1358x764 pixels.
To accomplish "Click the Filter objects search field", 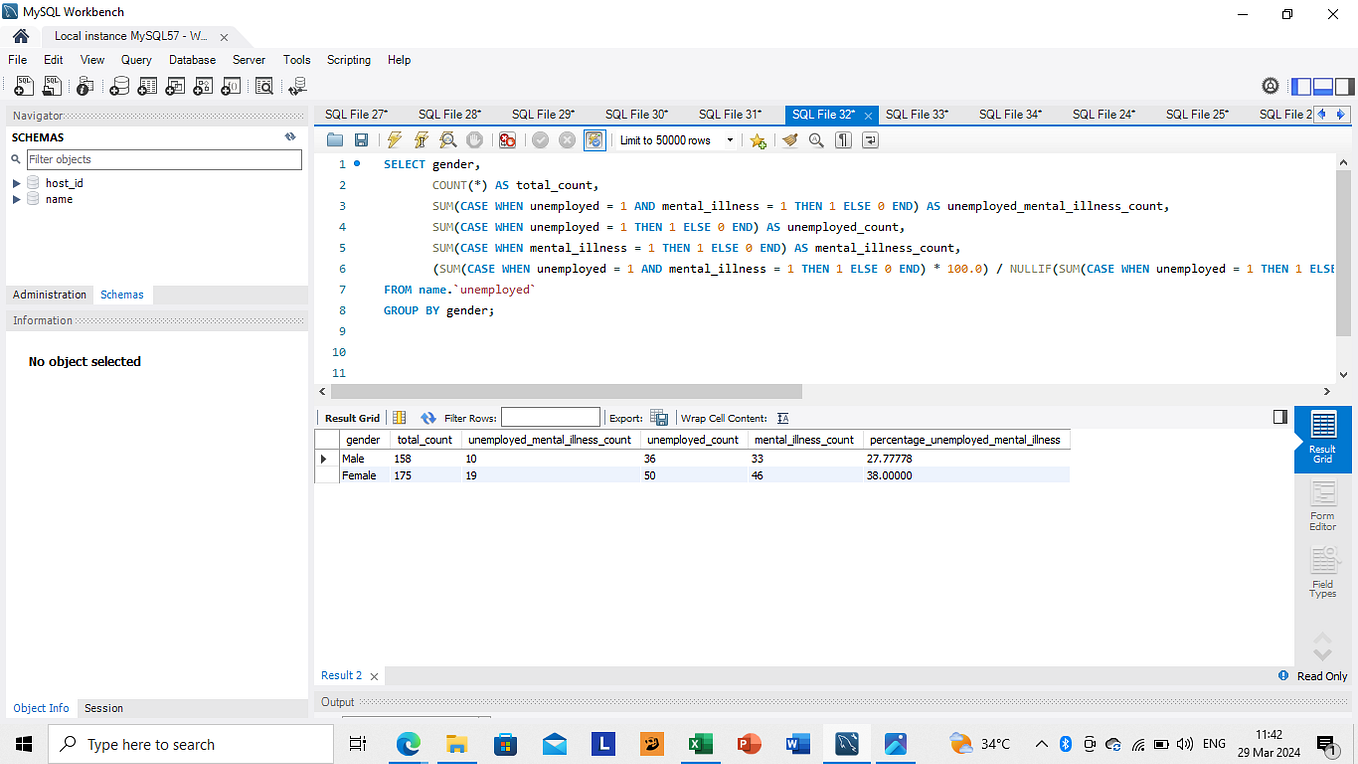I will point(164,159).
